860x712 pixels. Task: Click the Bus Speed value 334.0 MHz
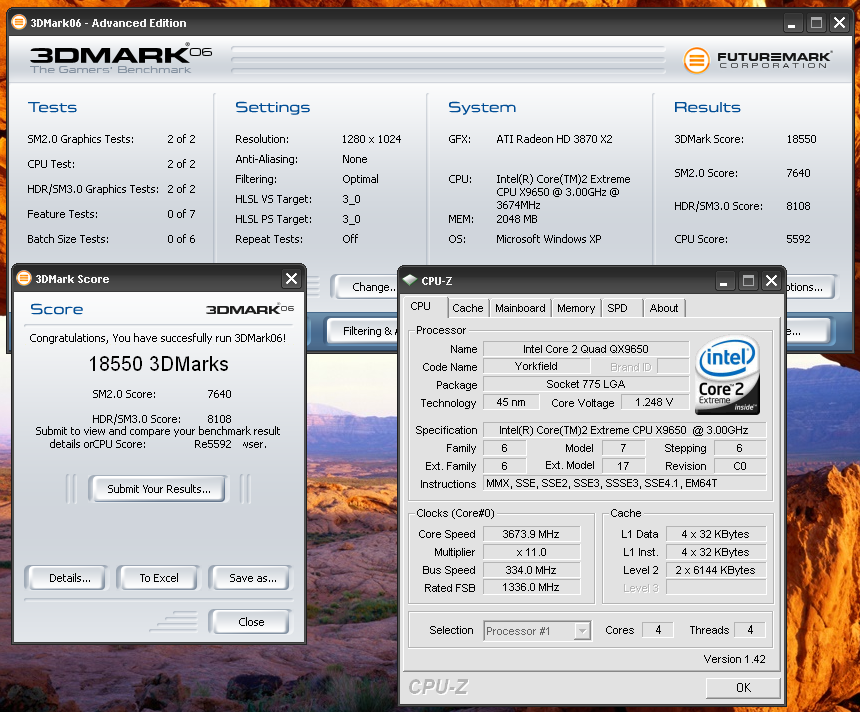pos(531,570)
